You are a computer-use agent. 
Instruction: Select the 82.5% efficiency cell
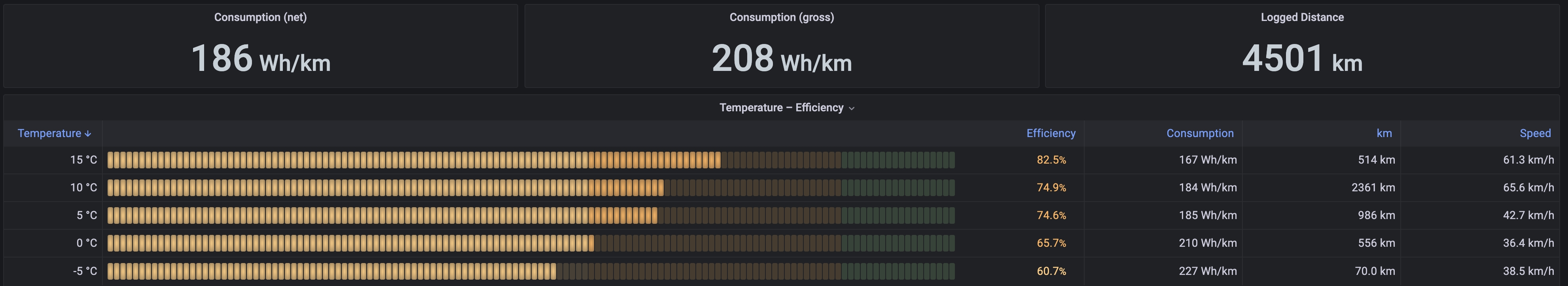(1051, 160)
